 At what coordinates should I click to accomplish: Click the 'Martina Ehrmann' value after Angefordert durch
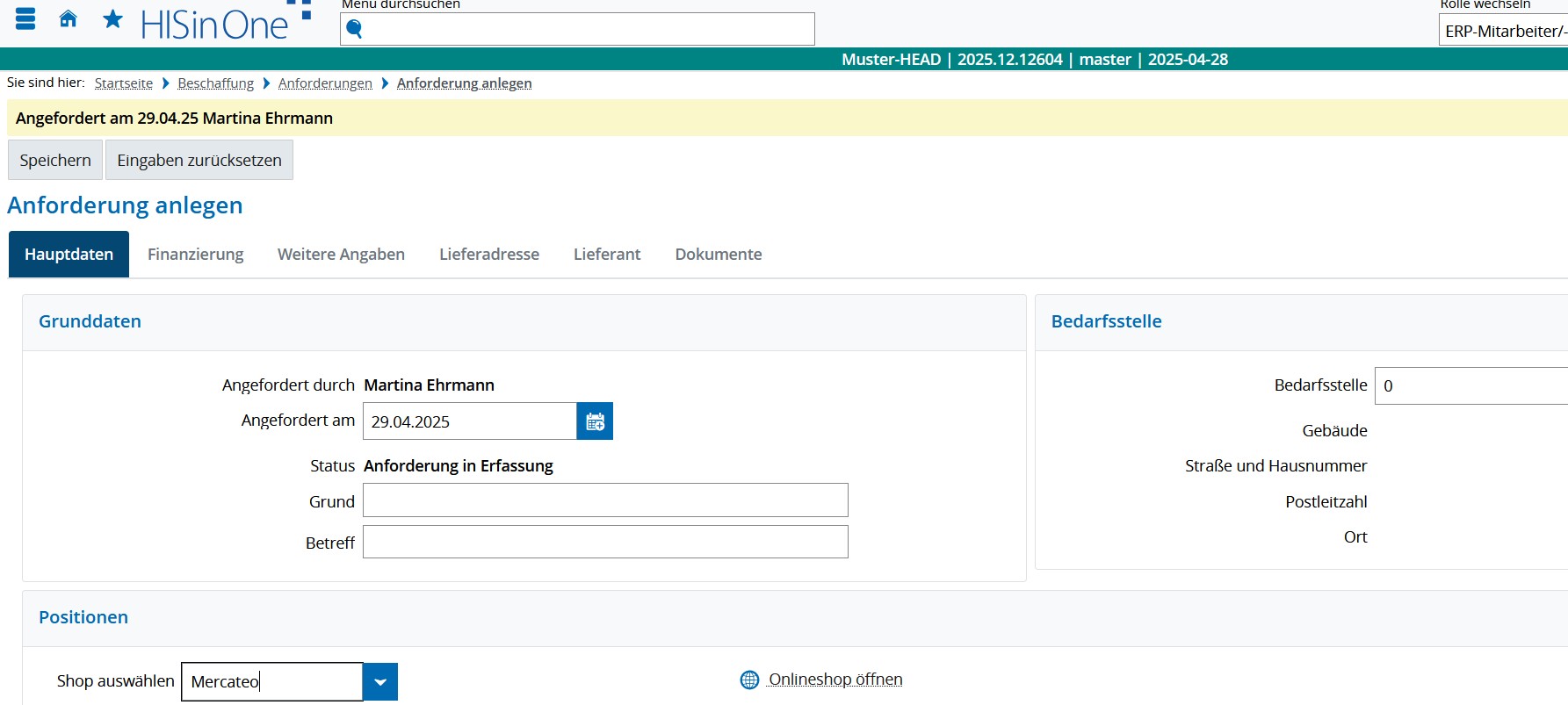click(429, 385)
